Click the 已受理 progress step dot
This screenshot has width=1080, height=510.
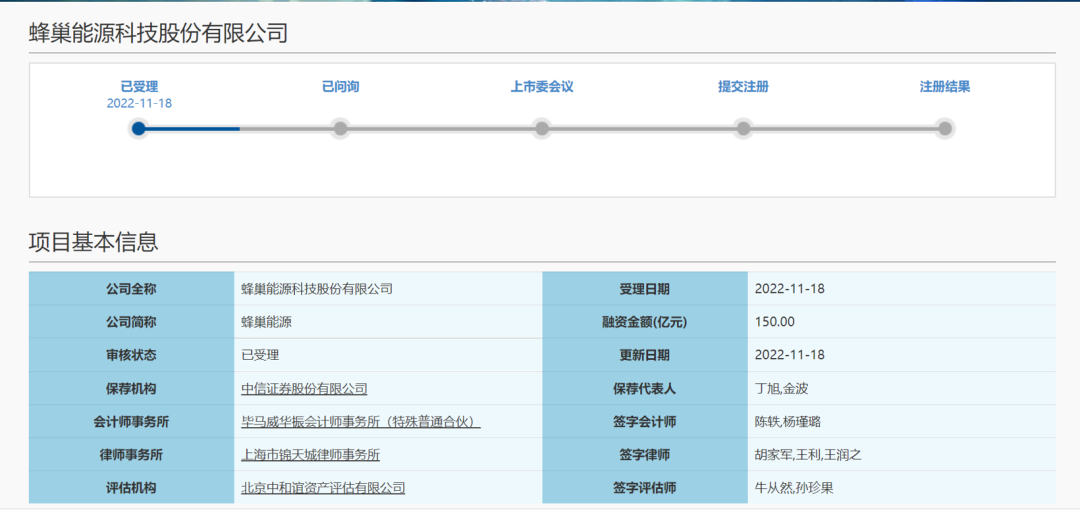coord(139,128)
